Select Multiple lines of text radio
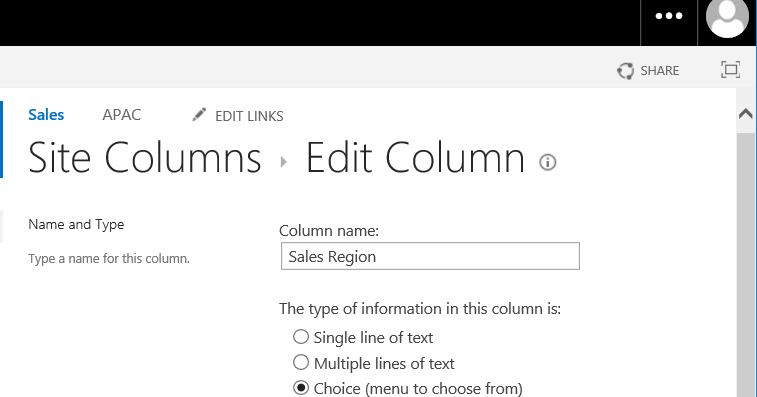The height and width of the screenshot is (397, 757). (301, 362)
